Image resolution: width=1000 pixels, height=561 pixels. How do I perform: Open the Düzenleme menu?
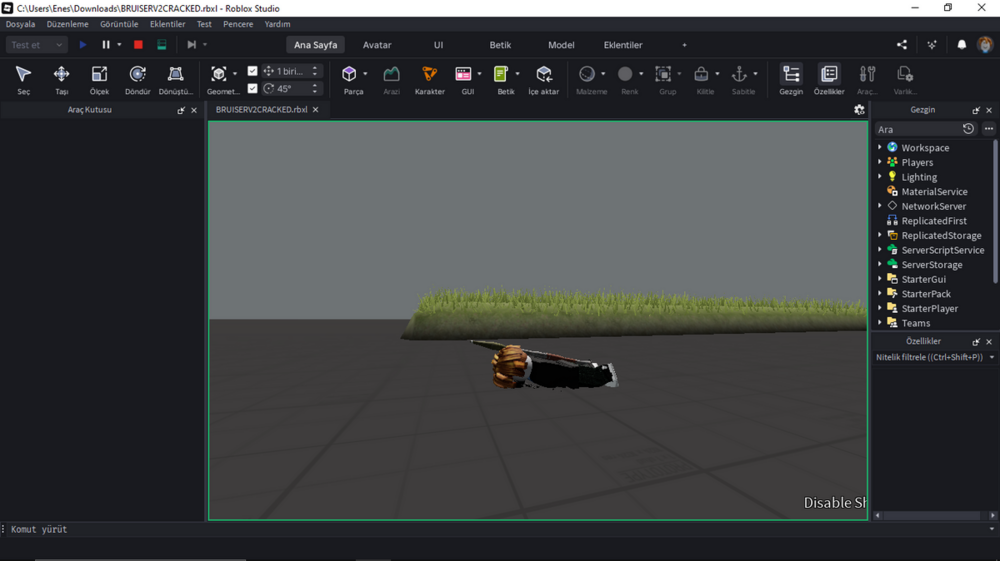pyautogui.click(x=67, y=24)
